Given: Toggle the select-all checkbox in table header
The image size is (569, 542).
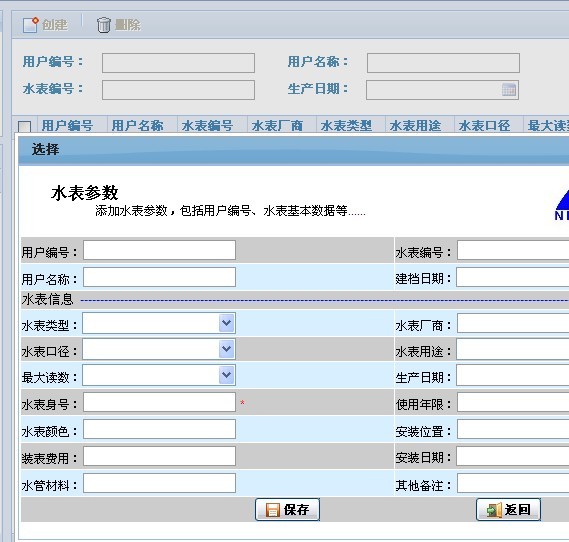Looking at the screenshot, I should coord(24,127).
